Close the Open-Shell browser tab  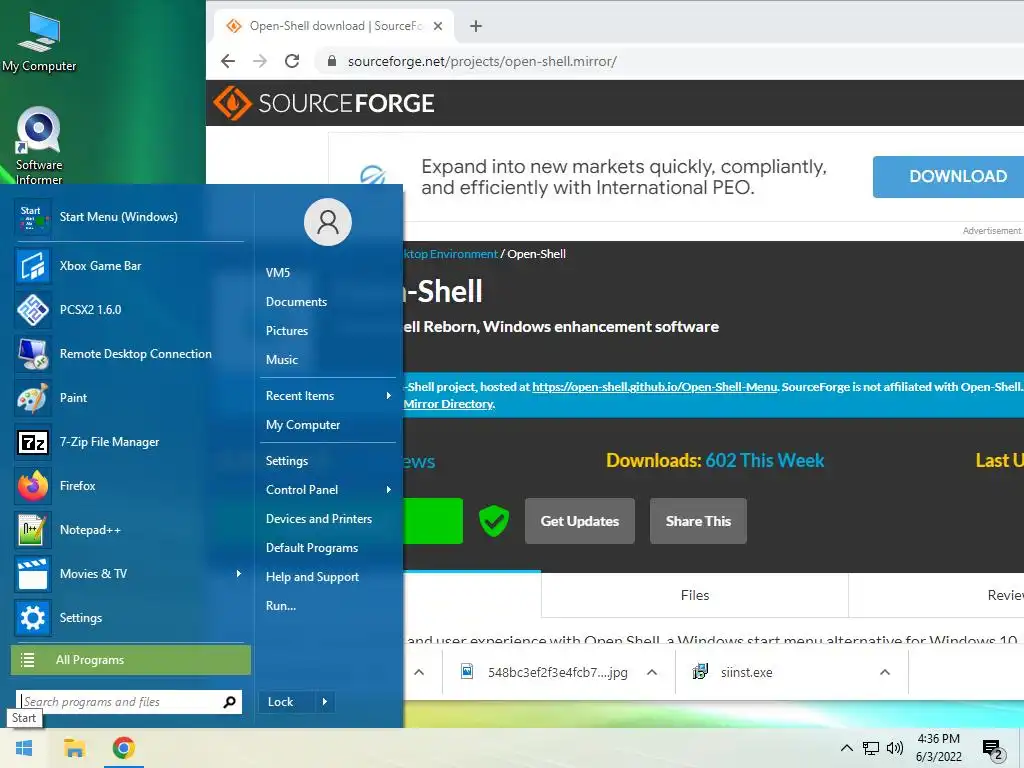tap(438, 26)
